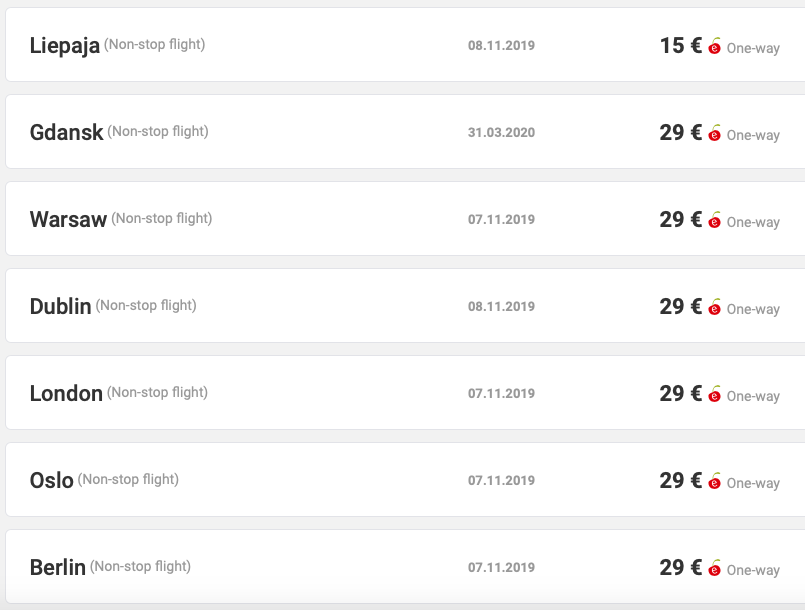Image resolution: width=805 pixels, height=610 pixels.
Task: Select the One-way label for Berlin
Action: (x=753, y=570)
